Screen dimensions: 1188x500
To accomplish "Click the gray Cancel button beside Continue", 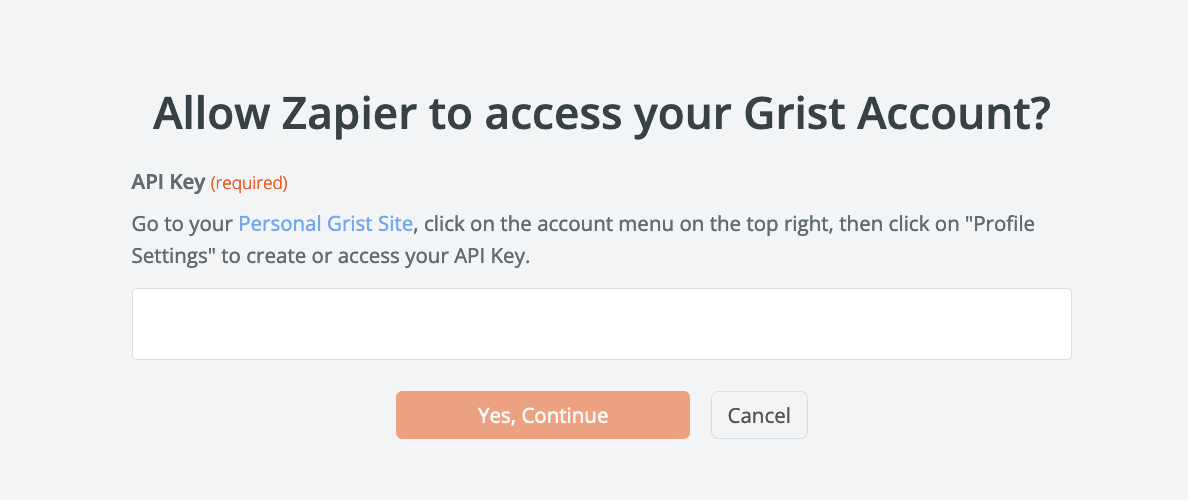I will (x=758, y=415).
